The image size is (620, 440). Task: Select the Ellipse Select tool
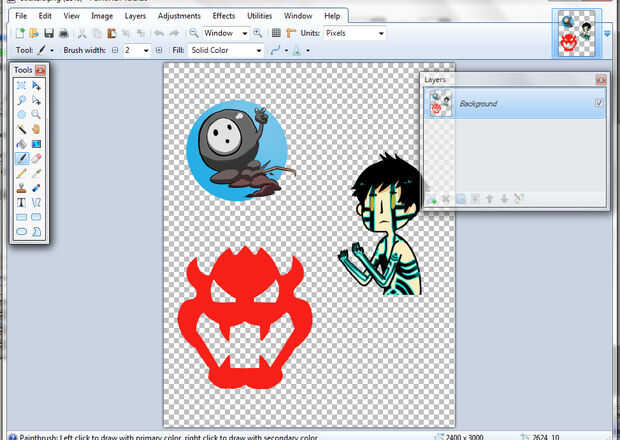pos(21,115)
